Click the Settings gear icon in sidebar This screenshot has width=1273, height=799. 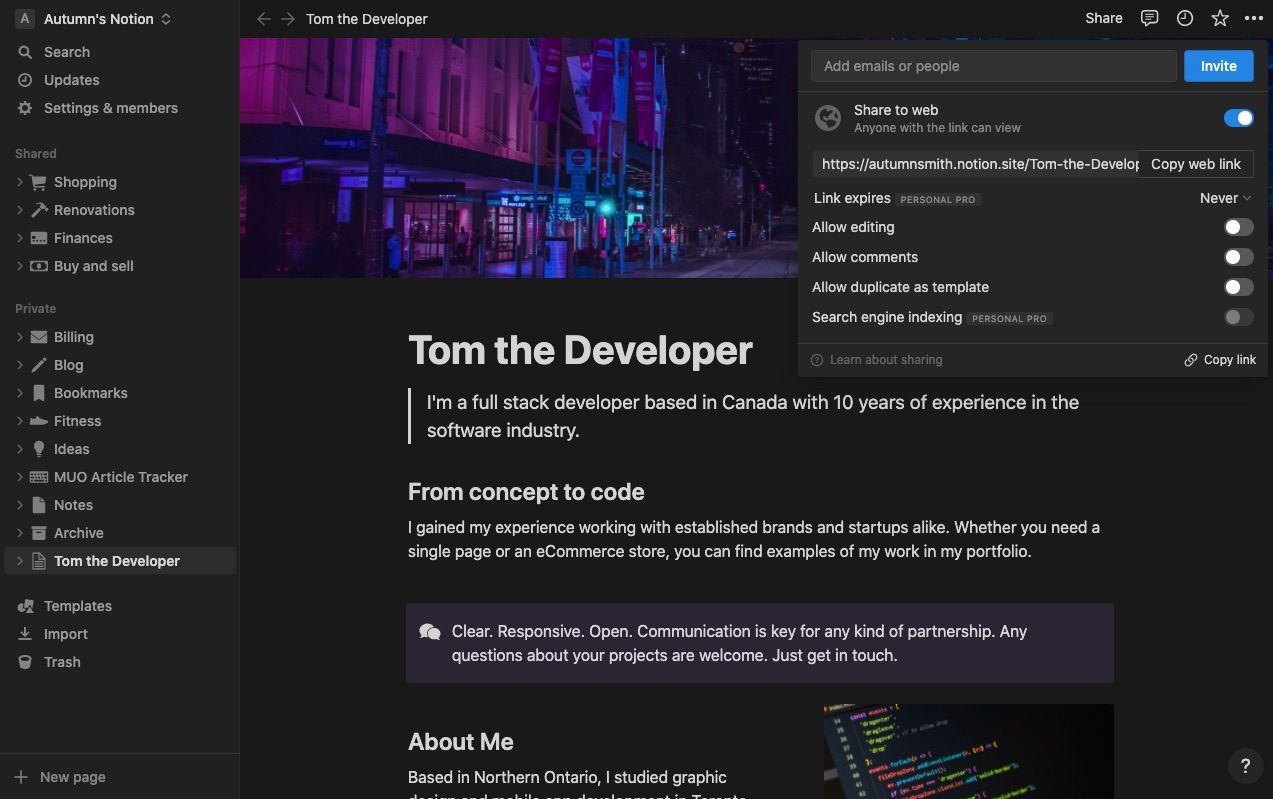[x=25, y=108]
